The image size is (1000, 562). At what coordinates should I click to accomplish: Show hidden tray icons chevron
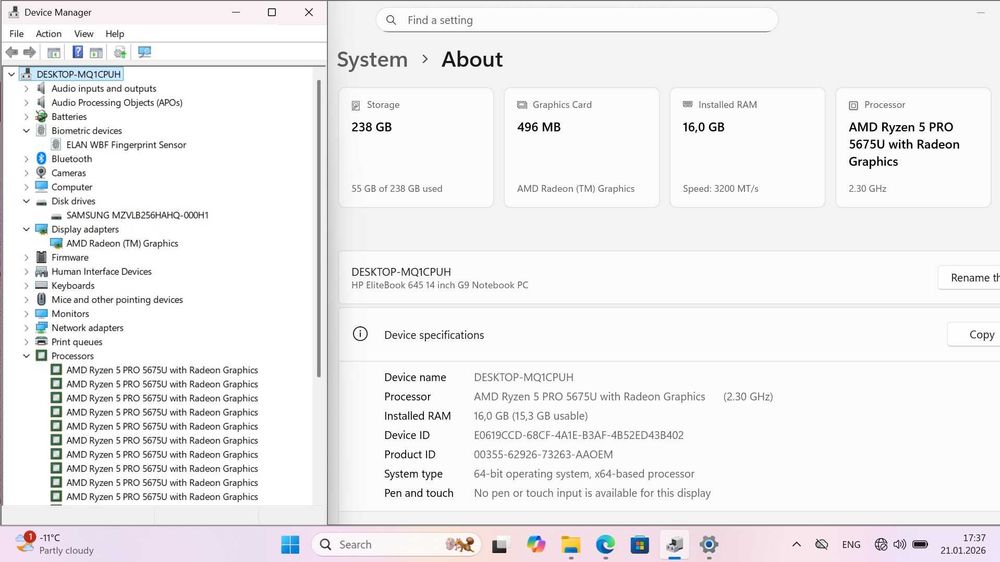tap(797, 544)
